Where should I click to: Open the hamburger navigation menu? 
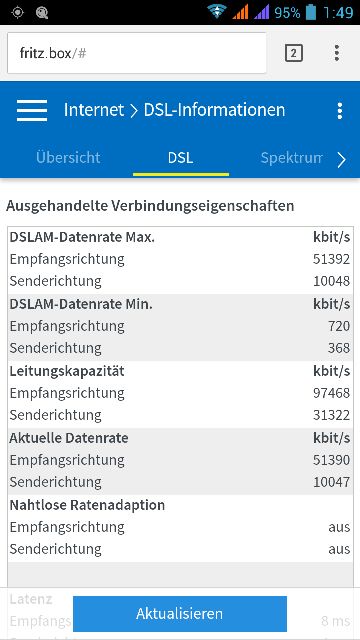32,110
